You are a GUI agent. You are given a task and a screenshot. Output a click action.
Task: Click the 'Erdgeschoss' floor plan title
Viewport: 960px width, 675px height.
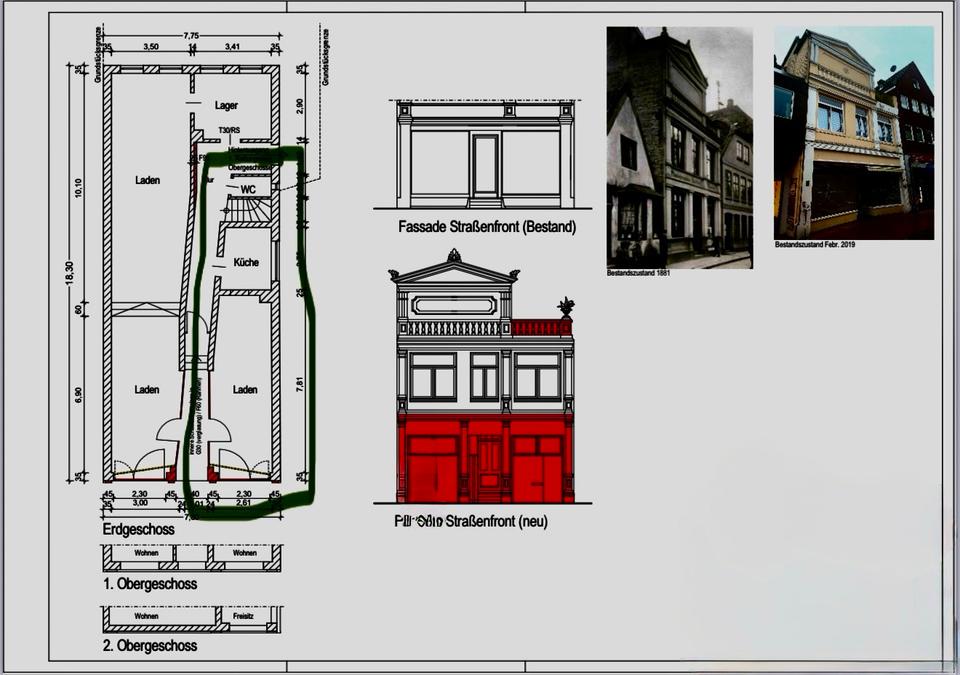click(x=138, y=529)
